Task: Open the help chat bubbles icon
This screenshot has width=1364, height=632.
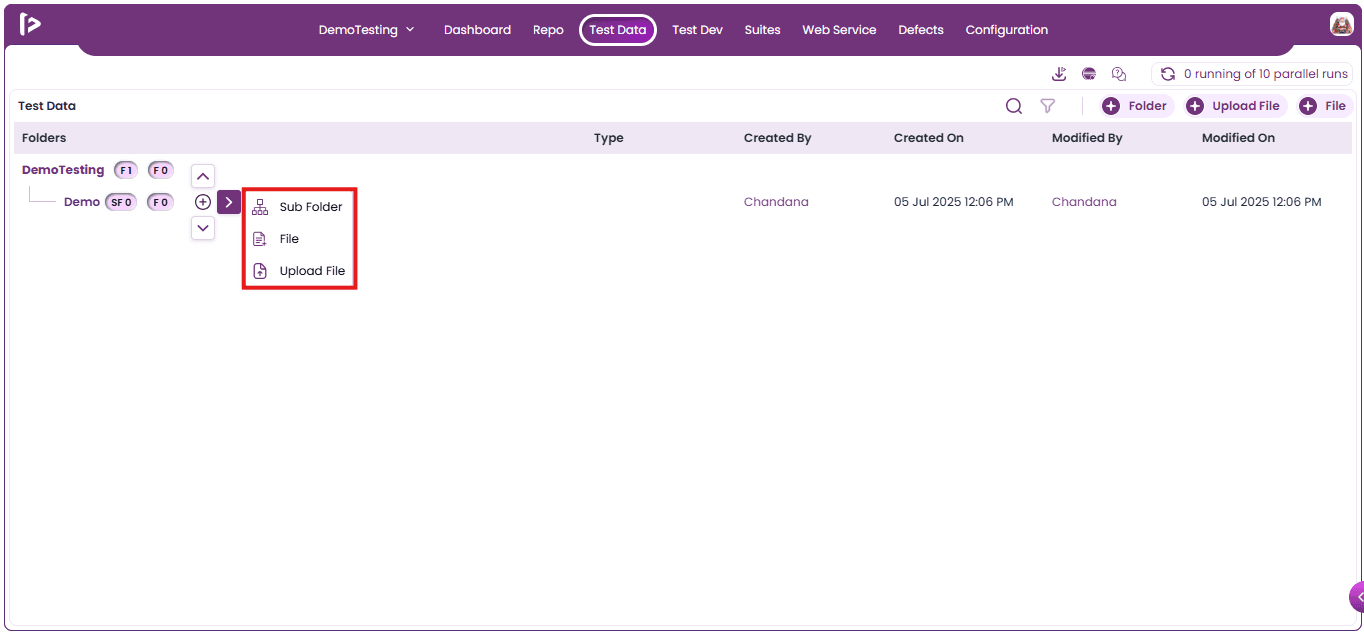Action: (x=1119, y=74)
